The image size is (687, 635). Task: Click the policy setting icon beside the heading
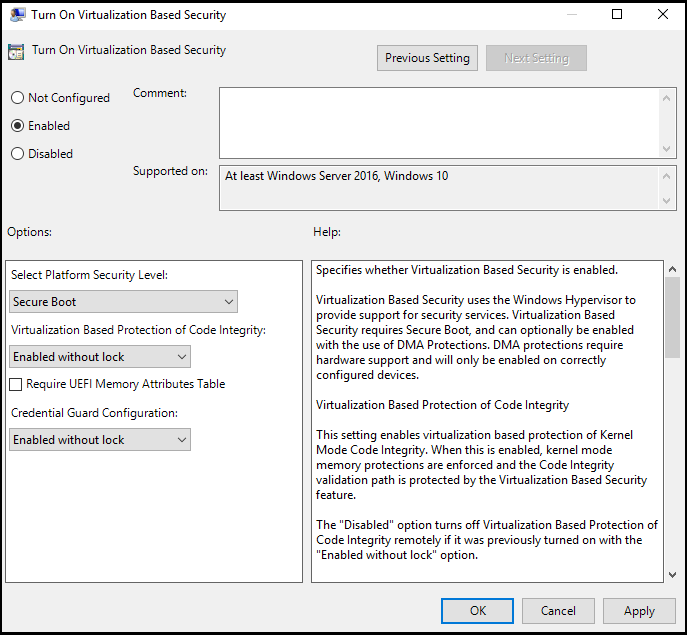pos(16,51)
